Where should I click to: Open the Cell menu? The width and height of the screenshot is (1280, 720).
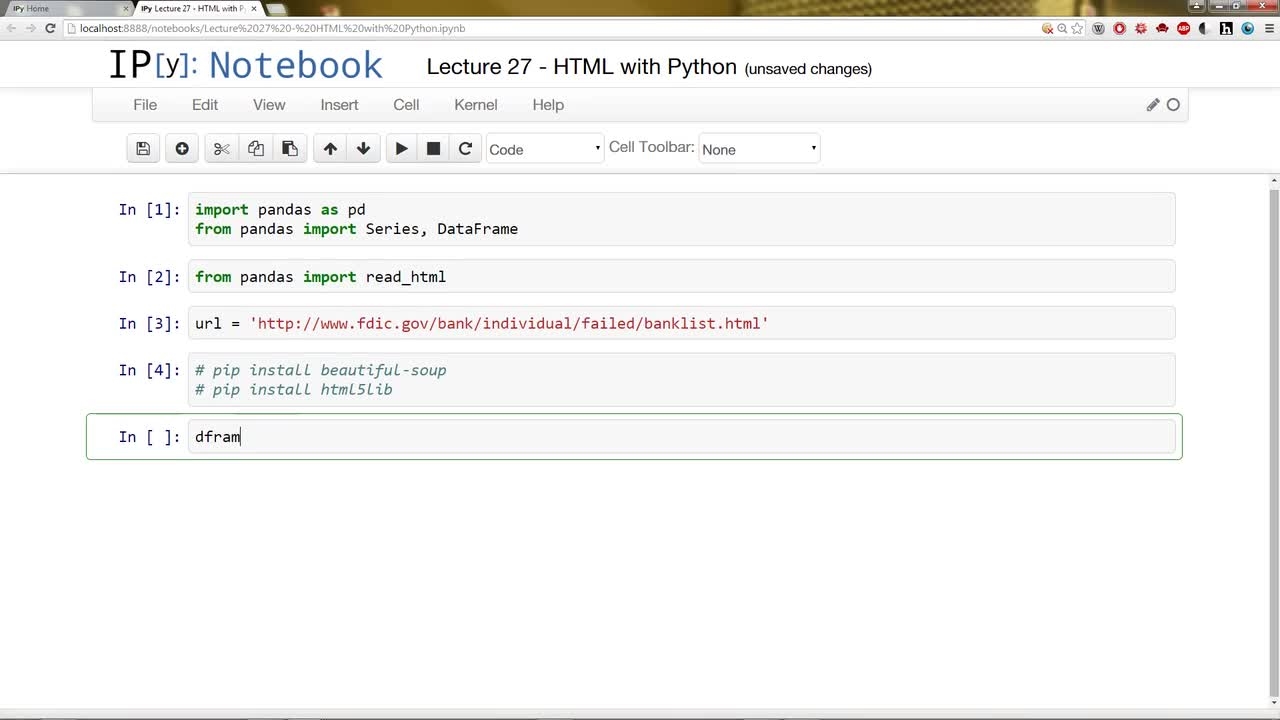click(406, 105)
